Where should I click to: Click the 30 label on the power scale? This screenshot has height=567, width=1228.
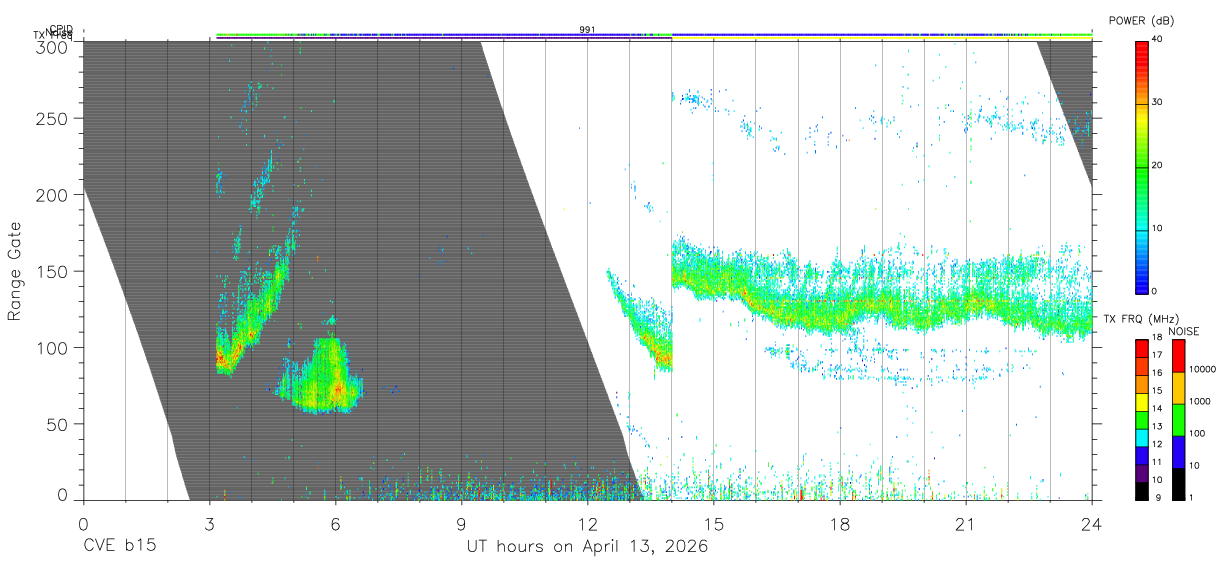[x=1158, y=102]
